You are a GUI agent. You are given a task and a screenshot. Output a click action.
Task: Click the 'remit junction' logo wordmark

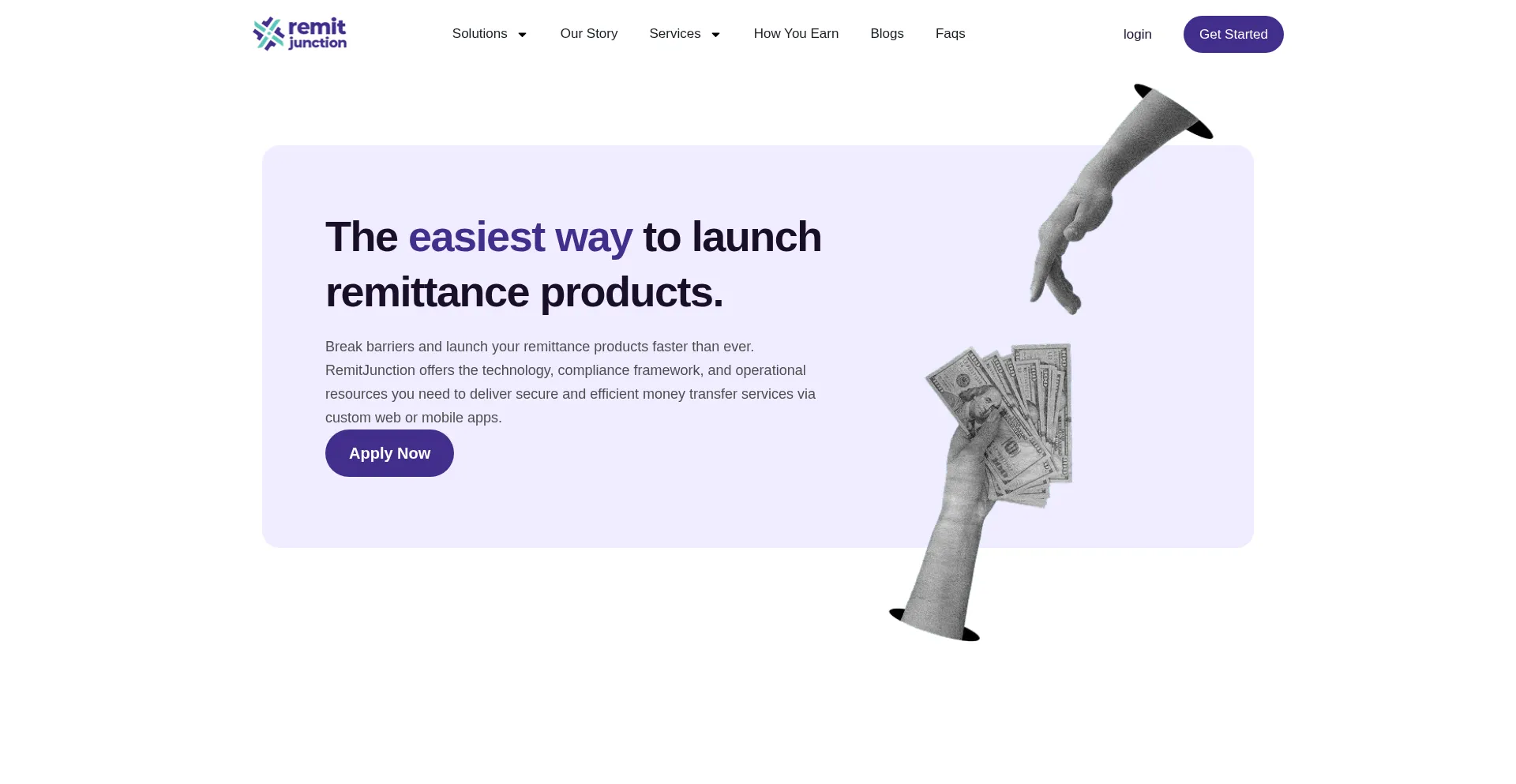317,34
